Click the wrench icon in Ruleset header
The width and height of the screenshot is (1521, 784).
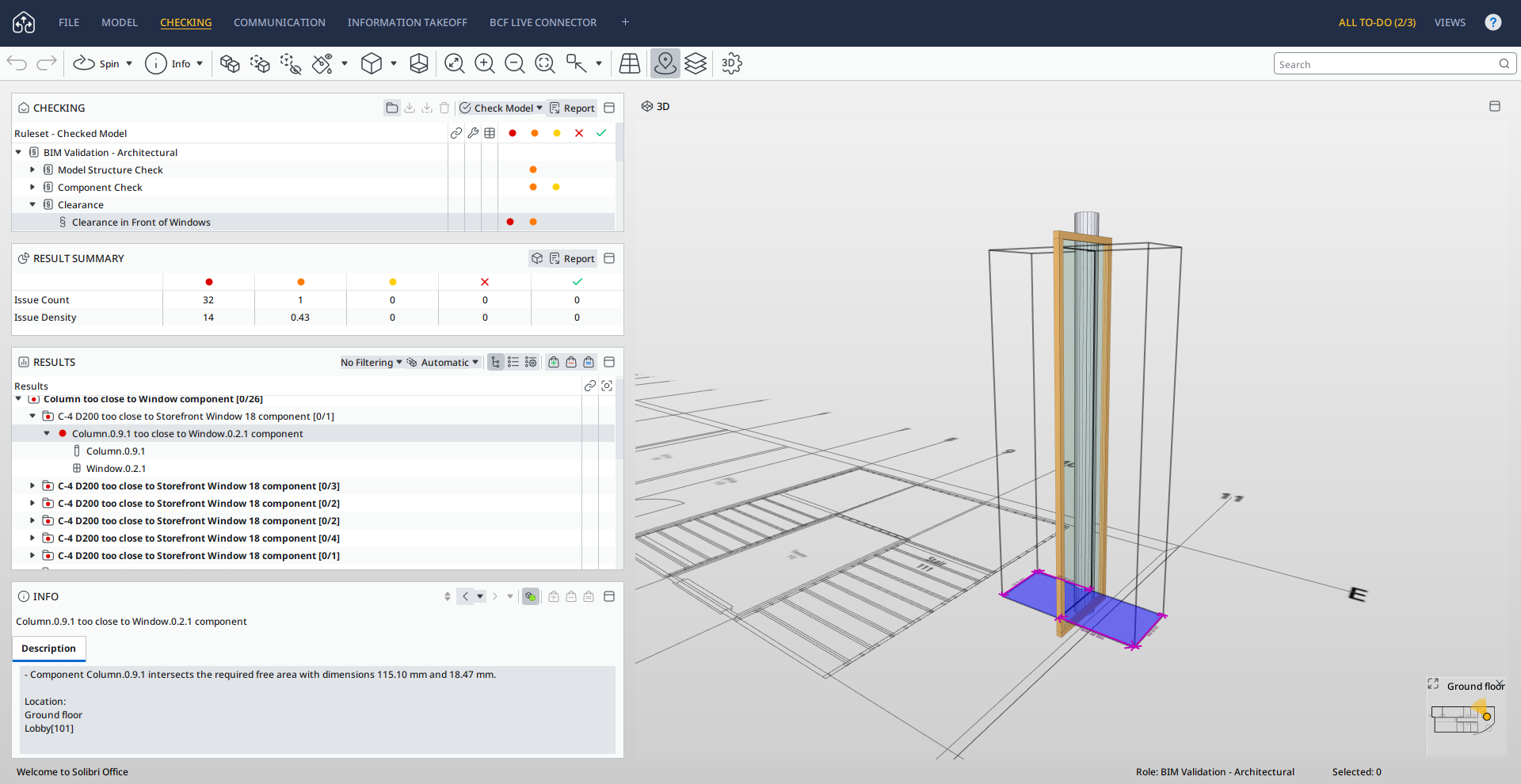point(473,133)
